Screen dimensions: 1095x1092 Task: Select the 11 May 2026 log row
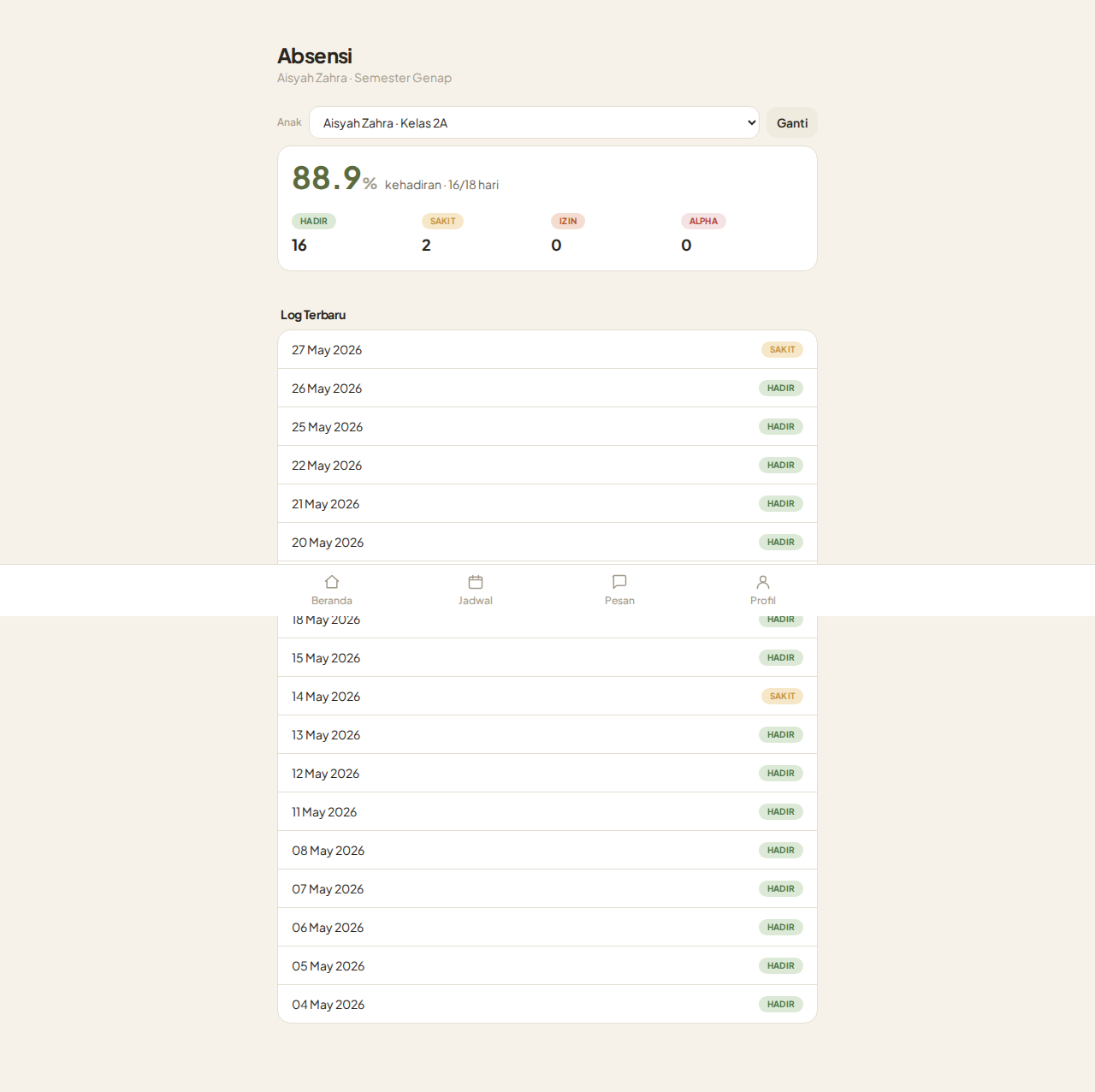point(547,811)
